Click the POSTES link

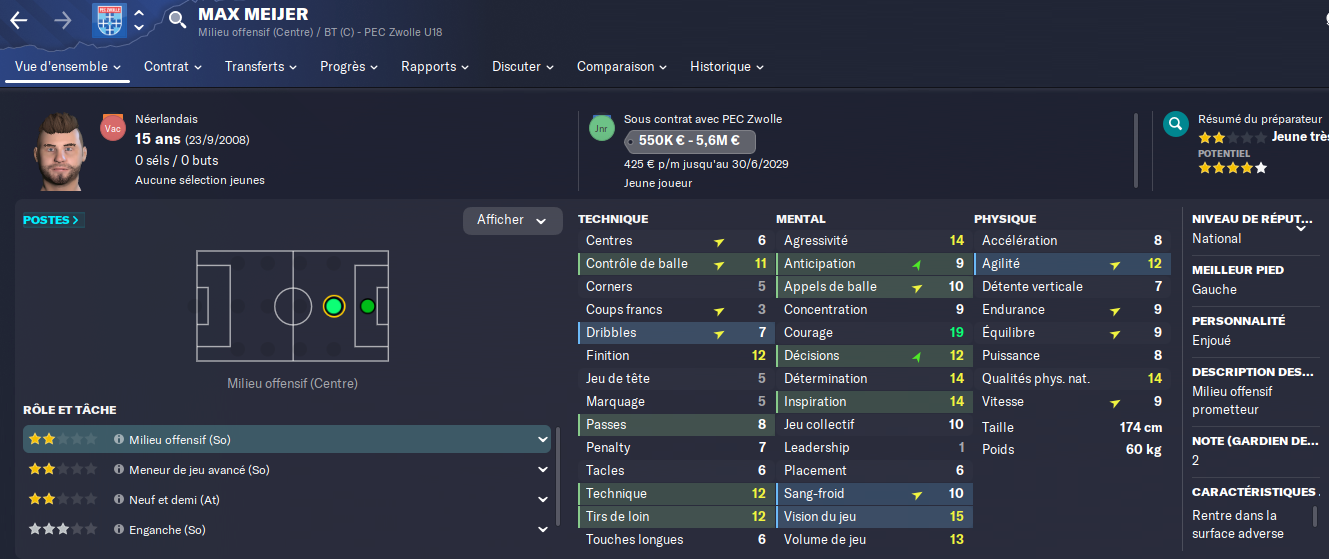click(52, 220)
